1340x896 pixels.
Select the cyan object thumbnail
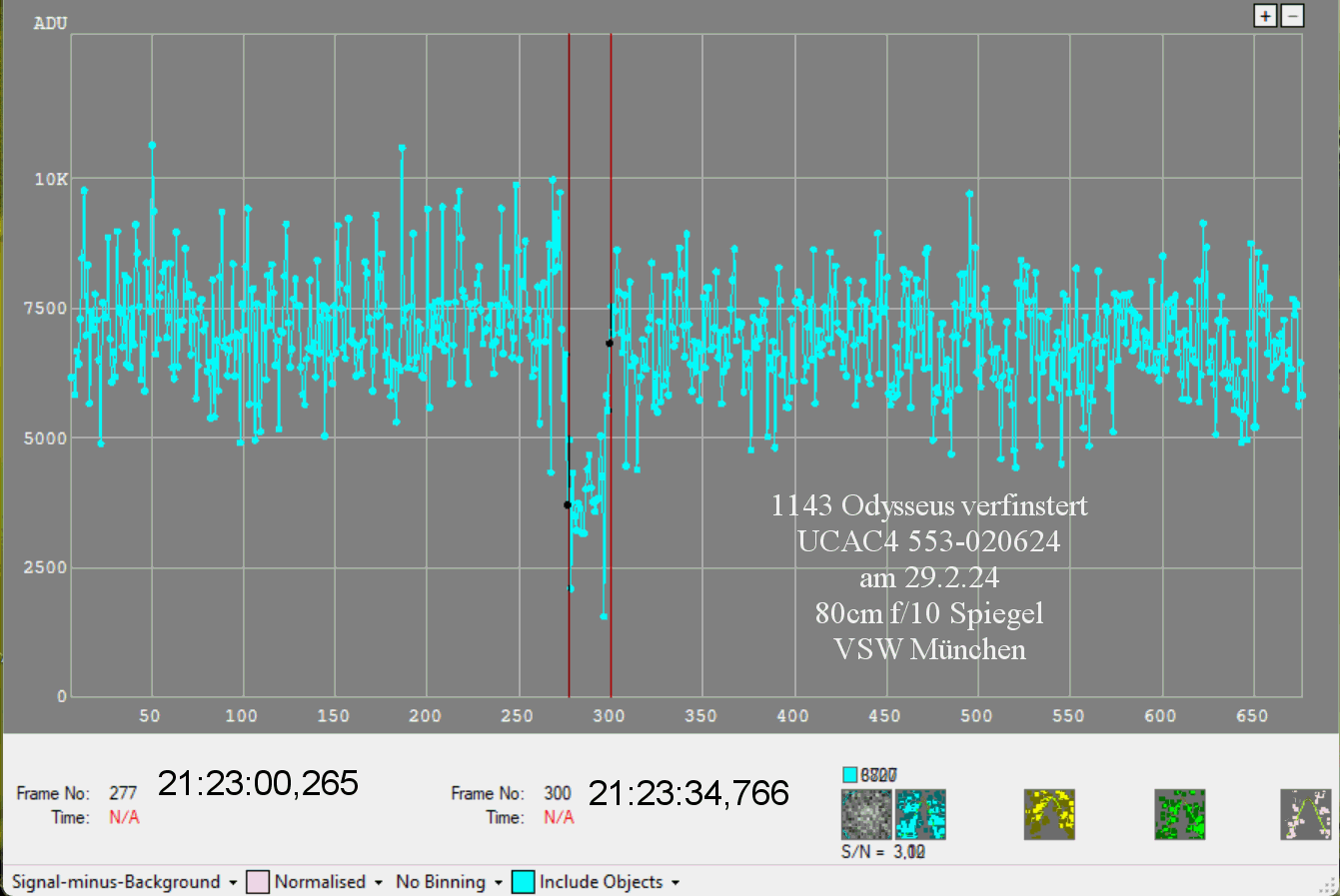coord(920,814)
